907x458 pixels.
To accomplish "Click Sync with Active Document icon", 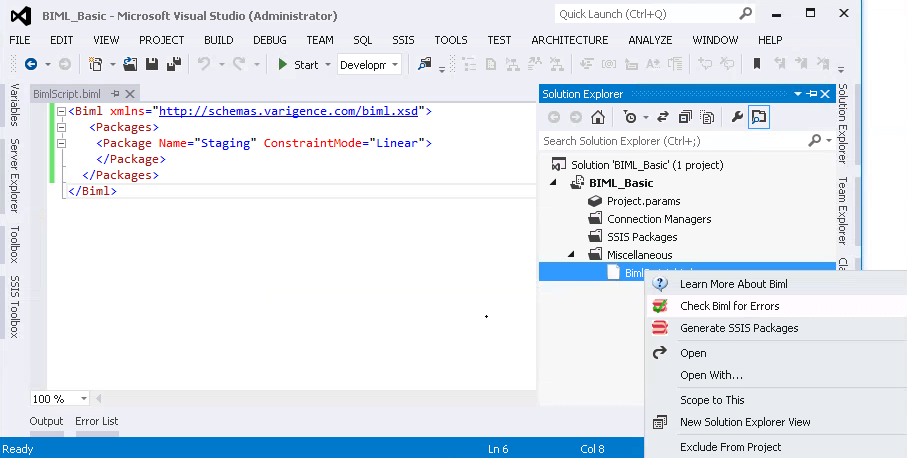I will tap(663, 117).
